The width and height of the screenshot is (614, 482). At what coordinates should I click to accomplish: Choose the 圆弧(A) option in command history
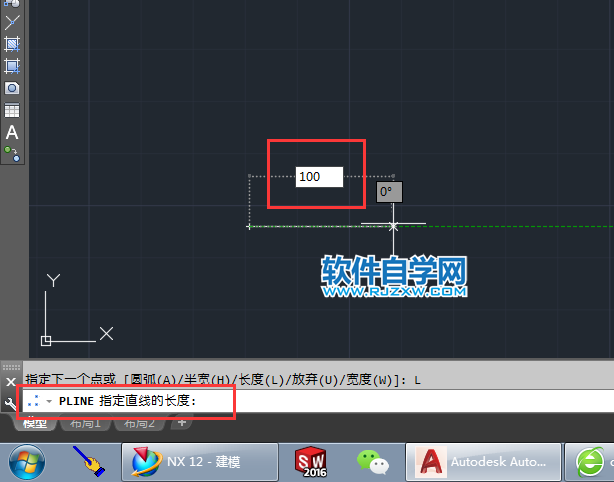click(x=153, y=380)
